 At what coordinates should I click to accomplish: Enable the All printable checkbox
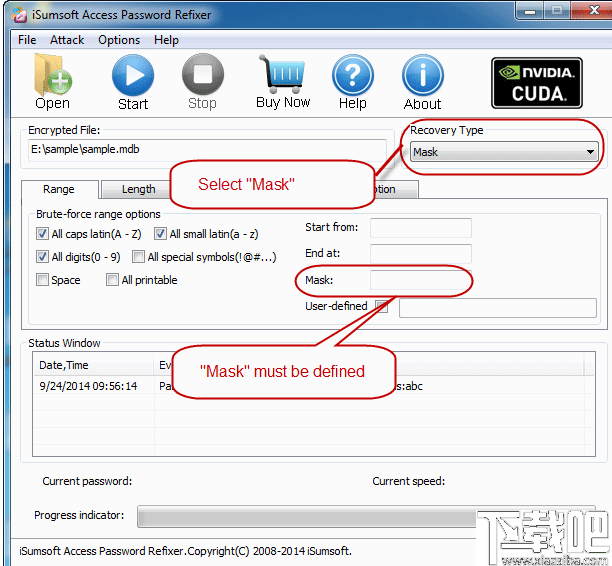point(112,280)
